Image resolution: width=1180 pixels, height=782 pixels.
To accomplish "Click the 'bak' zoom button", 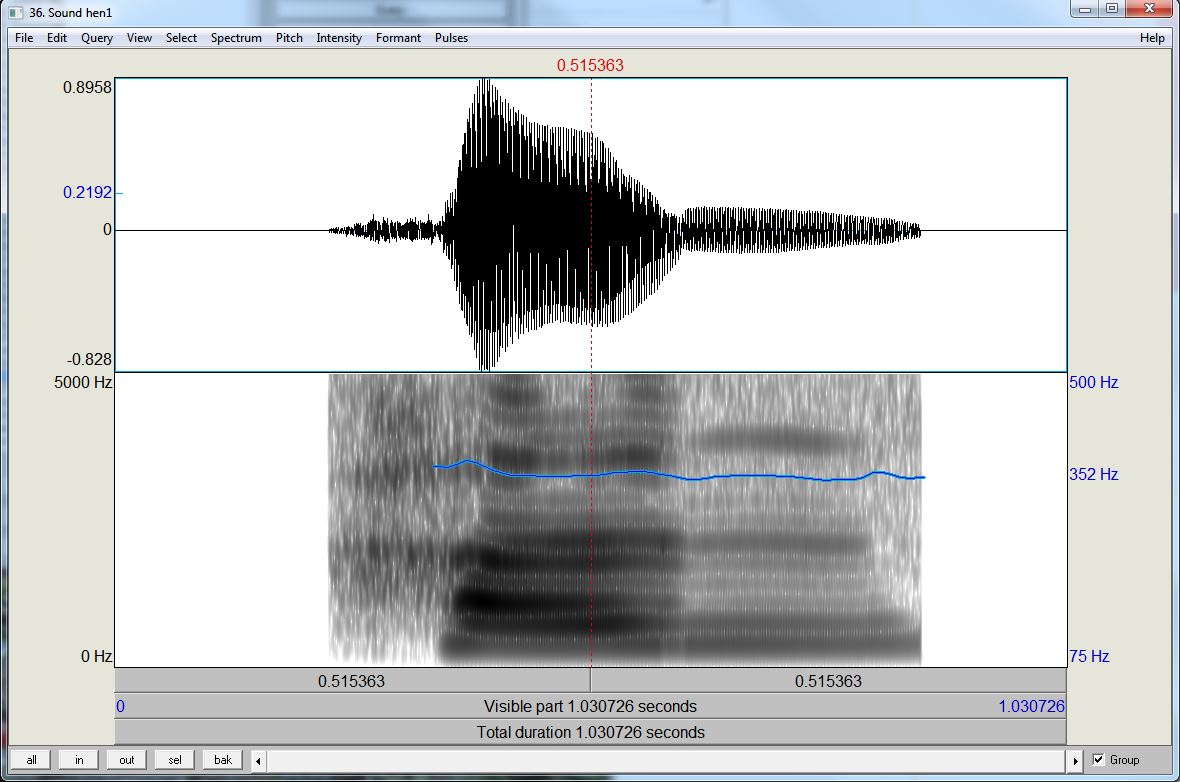I will (223, 760).
